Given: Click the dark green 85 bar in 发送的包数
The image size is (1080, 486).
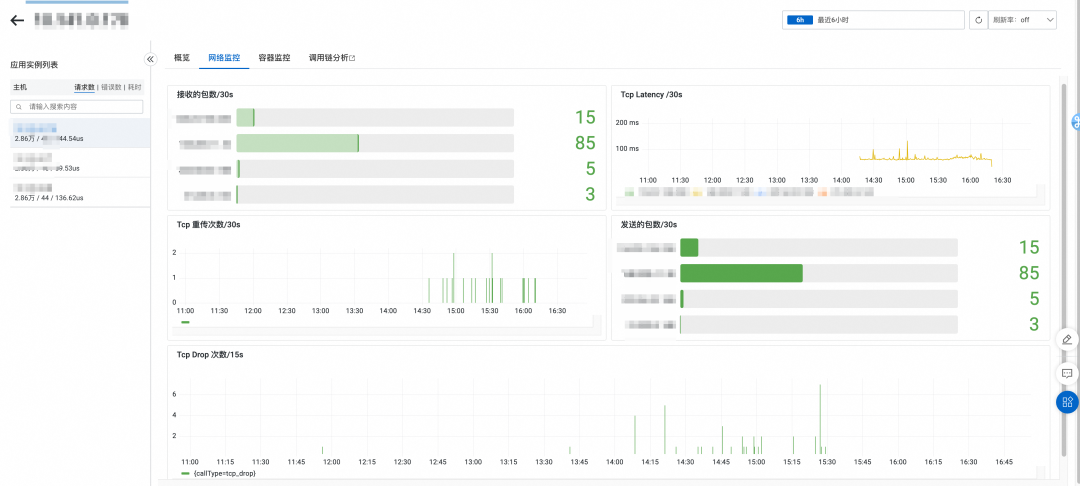Looking at the screenshot, I should coord(742,273).
